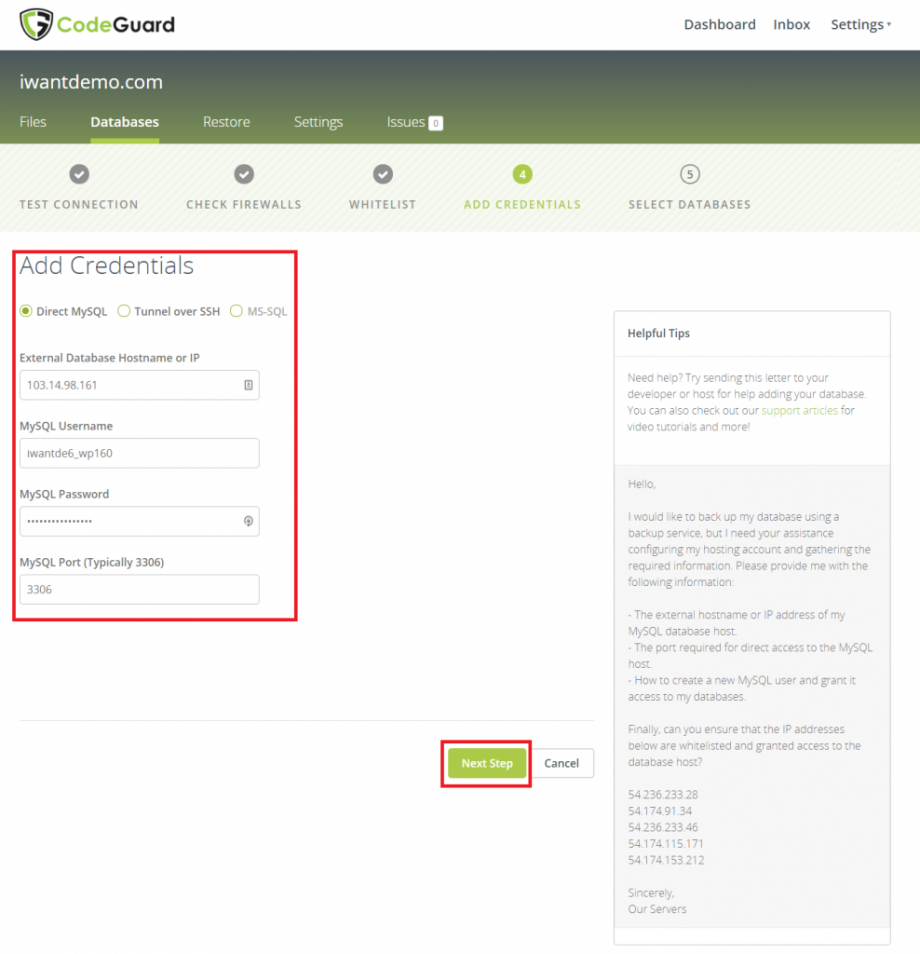Click the Check Firewalls checkmark step icon
Viewport: 920px width, 954px height.
pos(243,174)
